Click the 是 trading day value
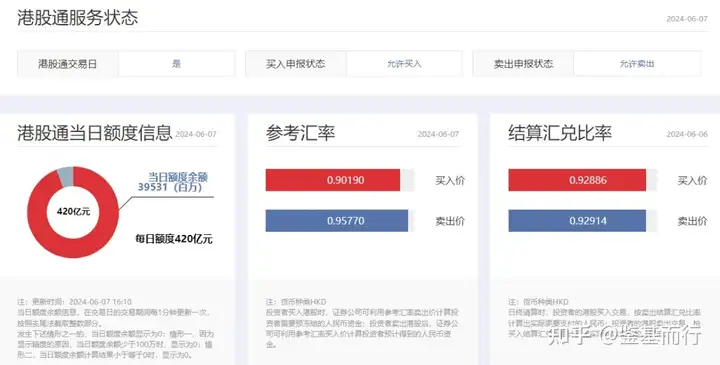720x365 pixels. 176,64
